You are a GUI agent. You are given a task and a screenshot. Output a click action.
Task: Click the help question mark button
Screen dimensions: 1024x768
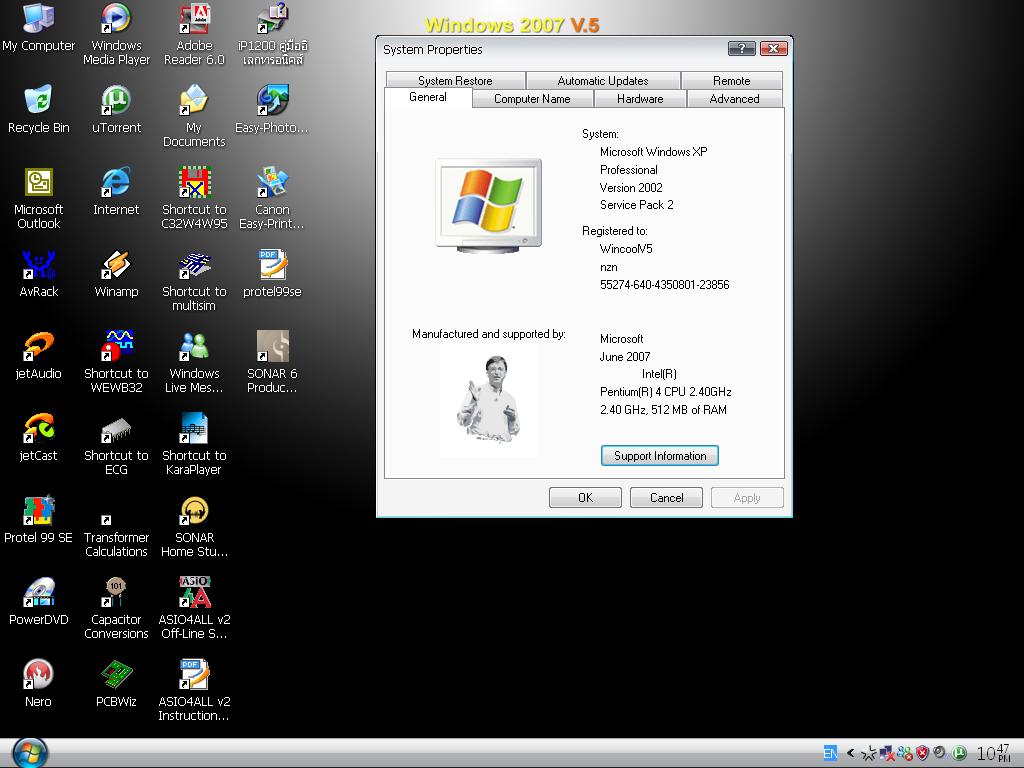(741, 48)
